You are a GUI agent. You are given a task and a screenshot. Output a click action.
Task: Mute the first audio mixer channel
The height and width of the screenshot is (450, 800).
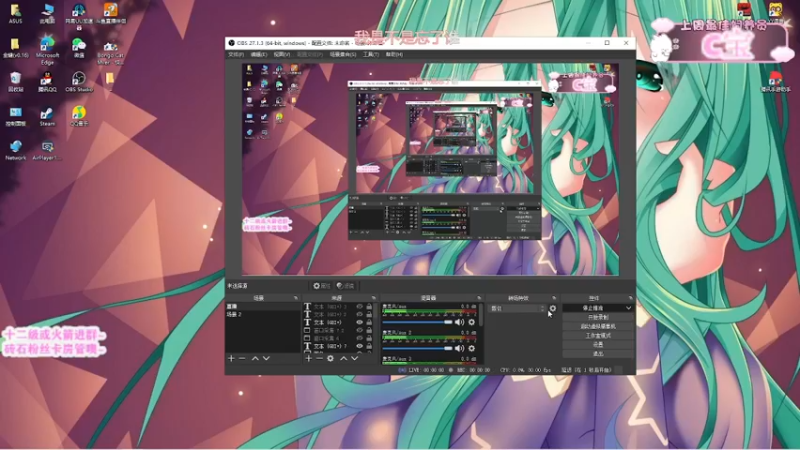(459, 322)
